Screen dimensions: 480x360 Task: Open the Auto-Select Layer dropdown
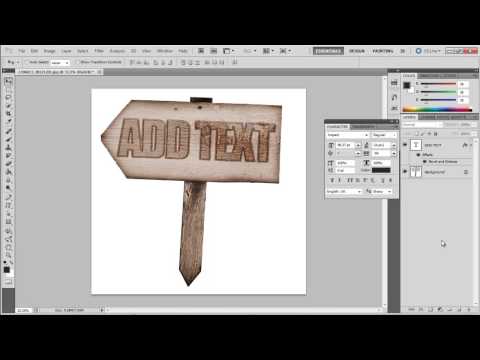(x=60, y=63)
